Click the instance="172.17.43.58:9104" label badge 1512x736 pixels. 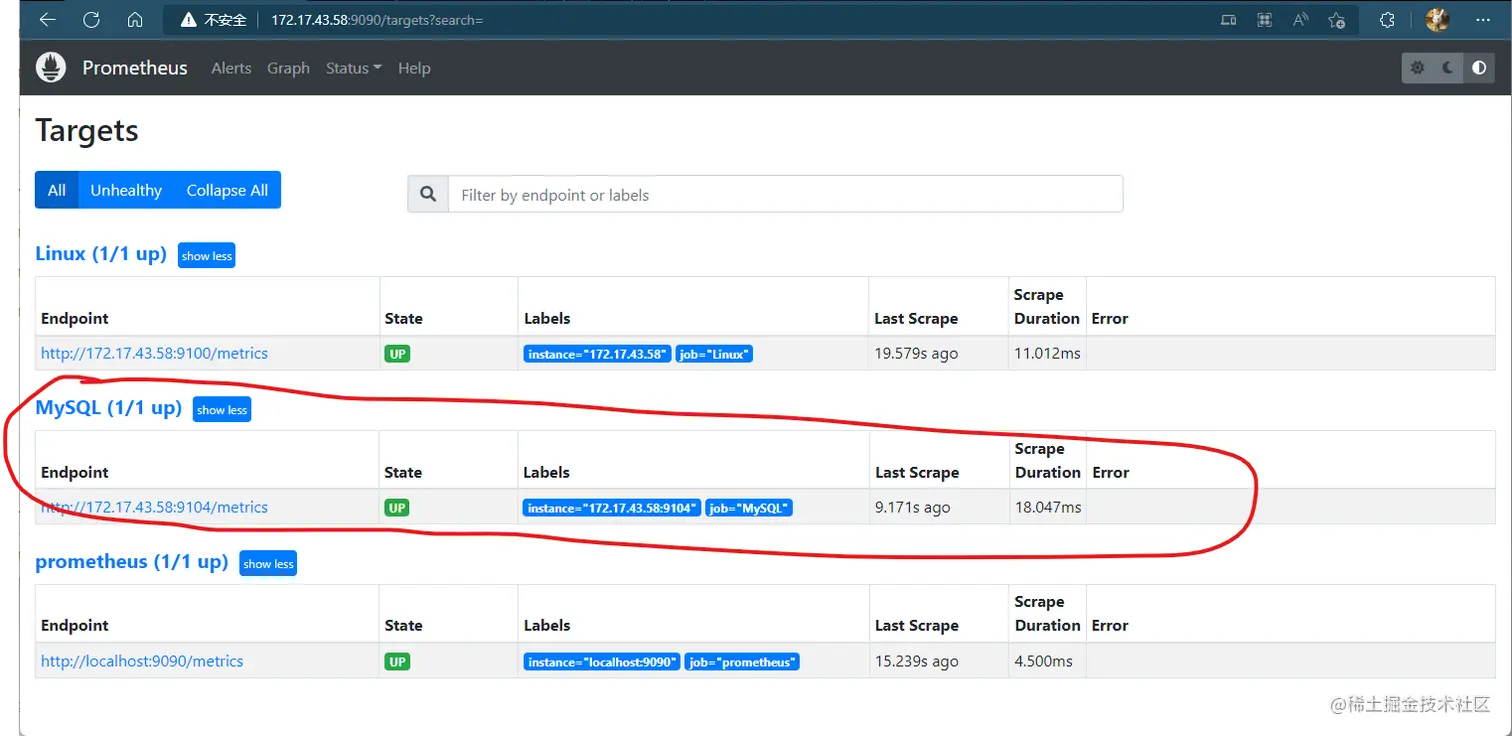[x=612, y=508]
